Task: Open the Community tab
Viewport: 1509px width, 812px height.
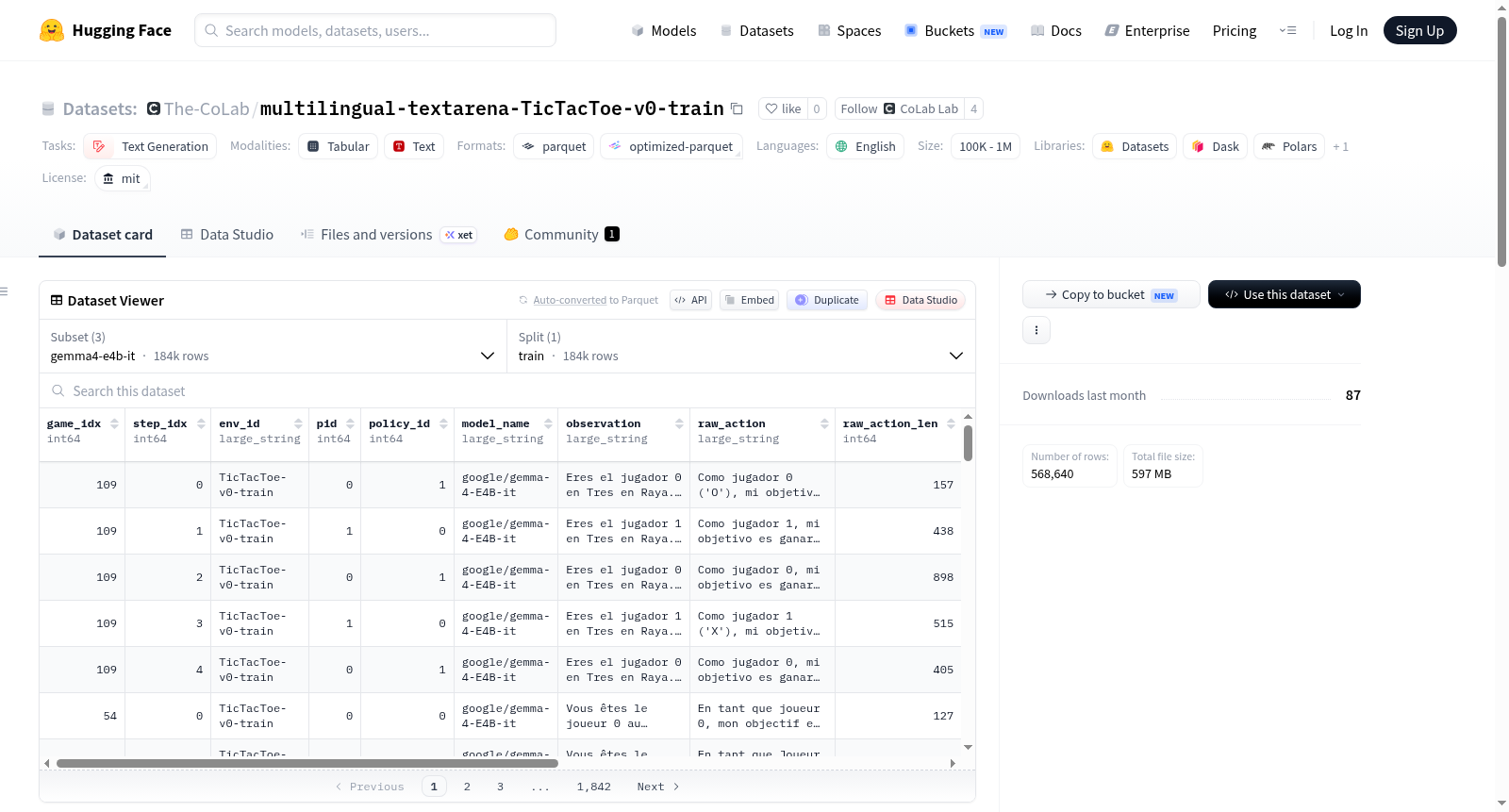Action: 561,235
